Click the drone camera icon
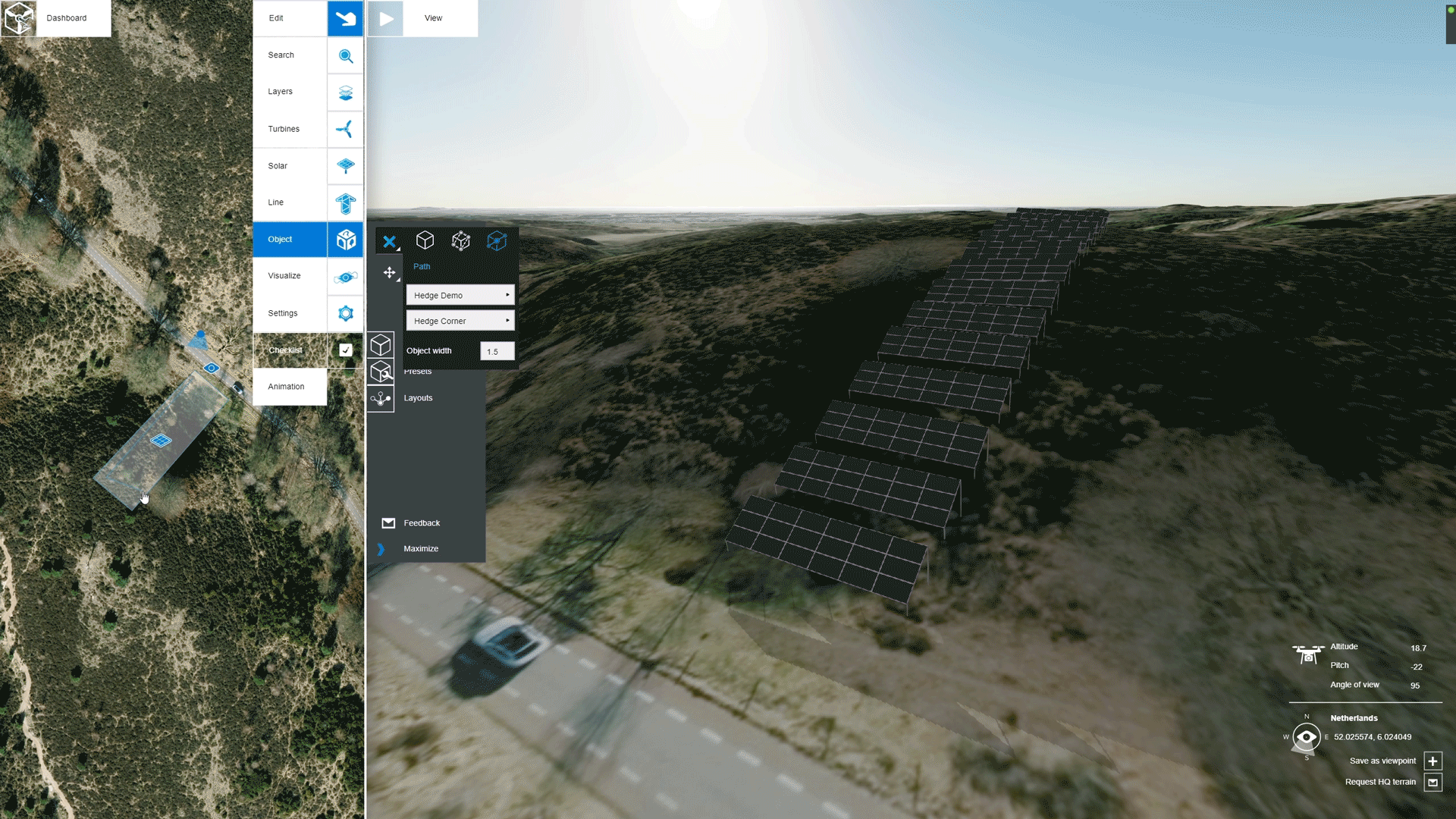 tap(1308, 654)
